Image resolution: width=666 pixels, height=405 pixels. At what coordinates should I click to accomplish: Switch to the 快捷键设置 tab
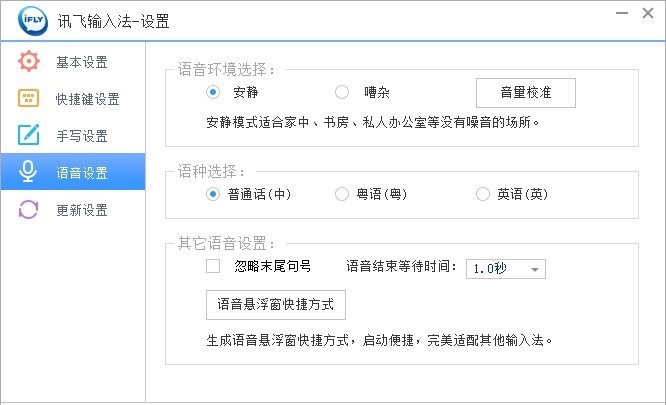point(87,99)
